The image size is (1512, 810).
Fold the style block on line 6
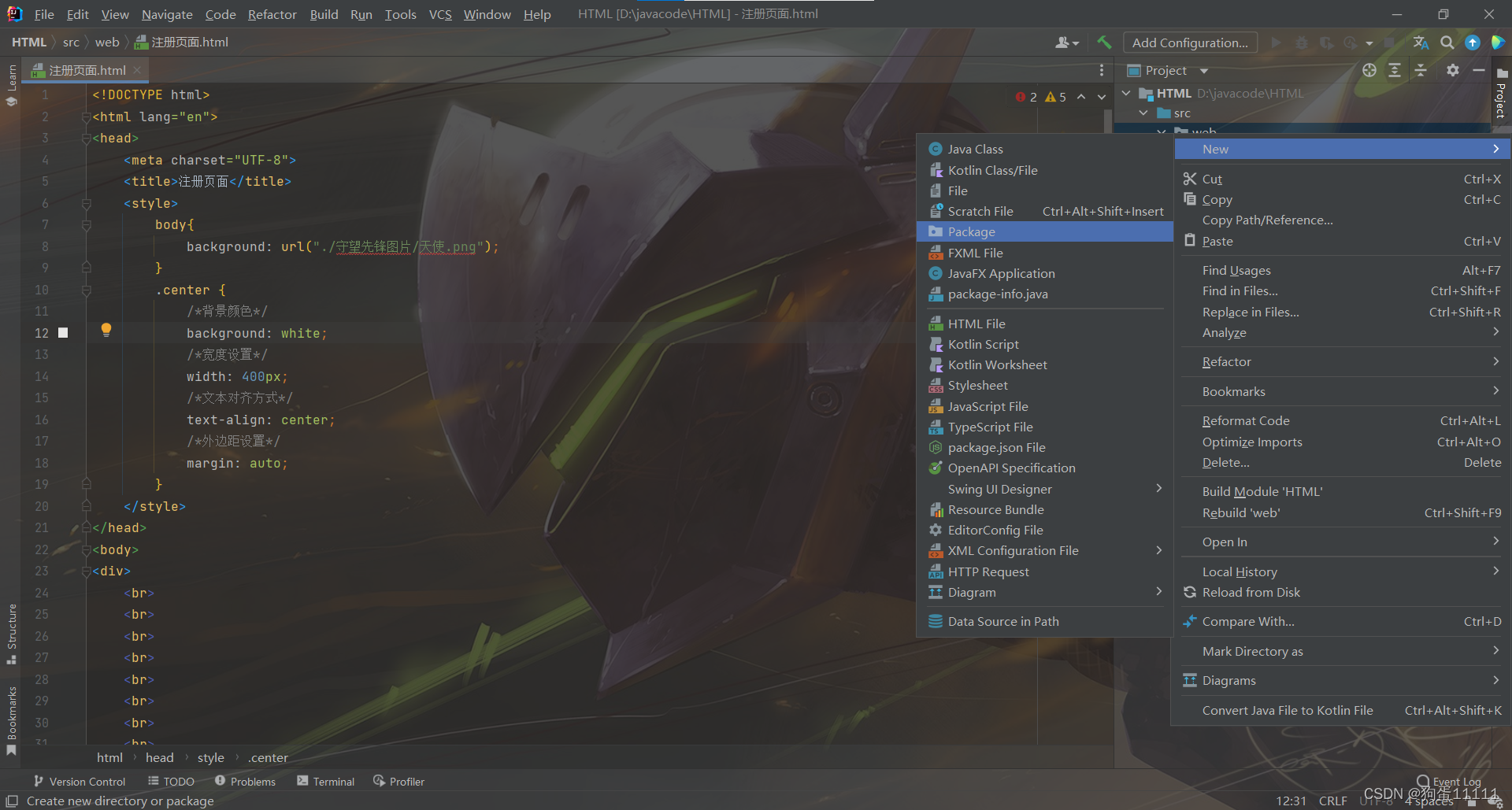click(x=87, y=203)
